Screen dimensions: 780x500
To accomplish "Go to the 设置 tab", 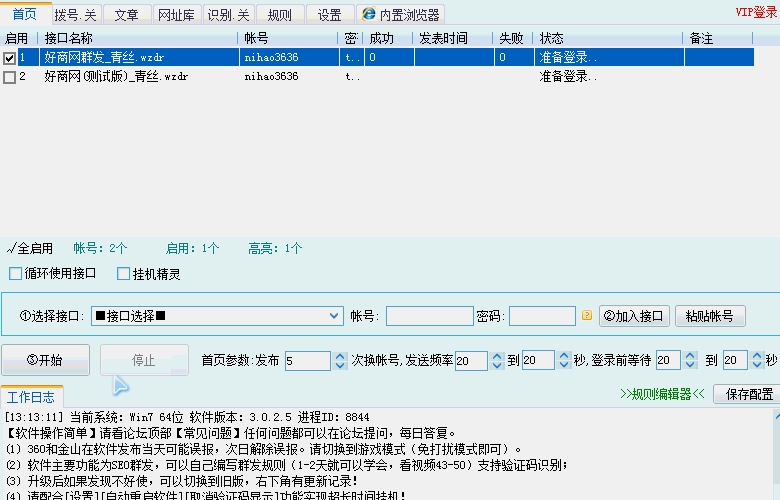I will 329,15.
